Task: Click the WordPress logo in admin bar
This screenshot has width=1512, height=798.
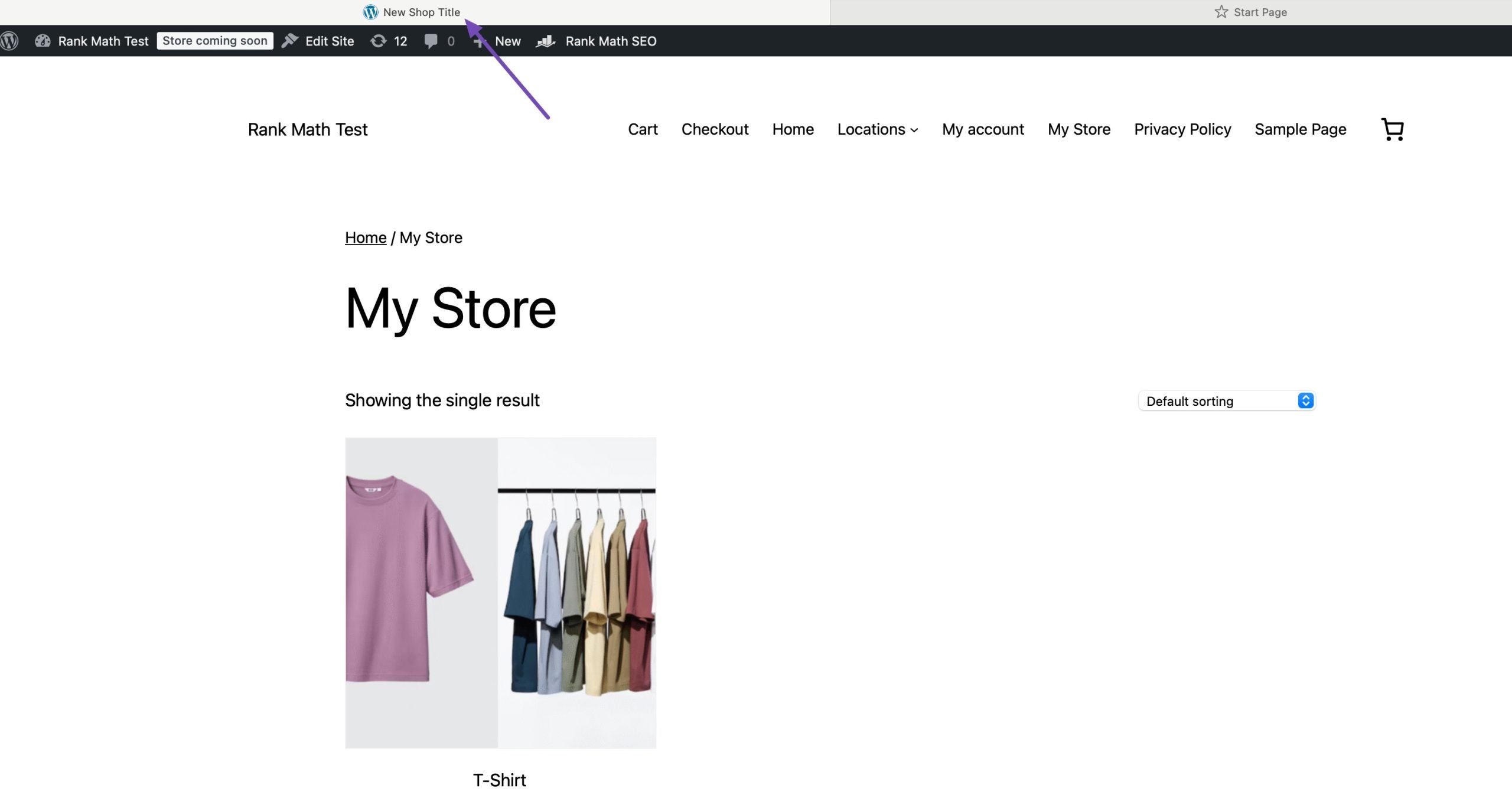Action: [x=9, y=41]
